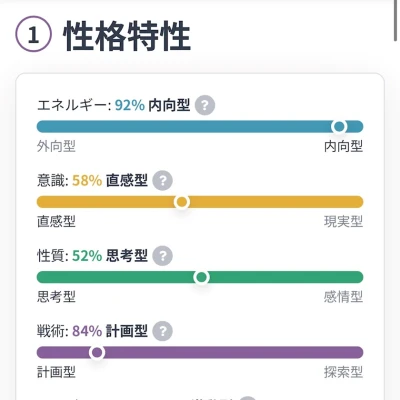Click the help icon beside 思考型 52%

163,256
